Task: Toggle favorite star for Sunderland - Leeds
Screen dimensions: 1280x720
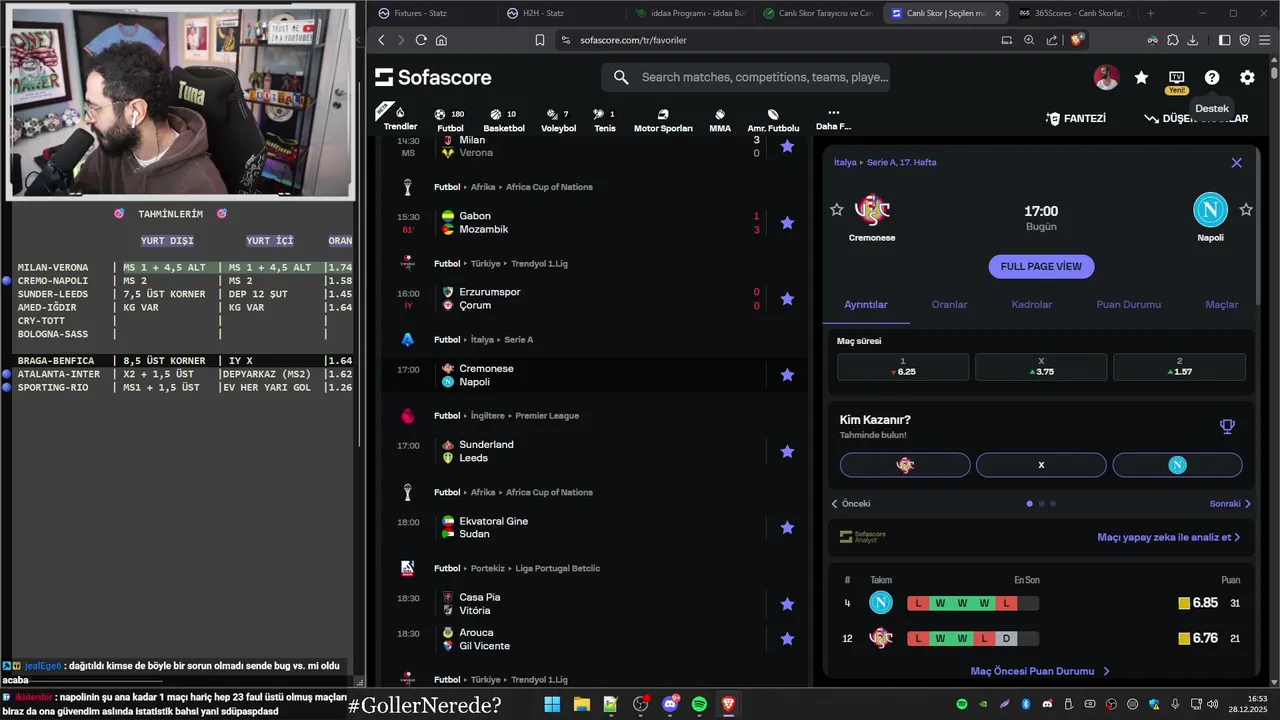Action: point(787,452)
